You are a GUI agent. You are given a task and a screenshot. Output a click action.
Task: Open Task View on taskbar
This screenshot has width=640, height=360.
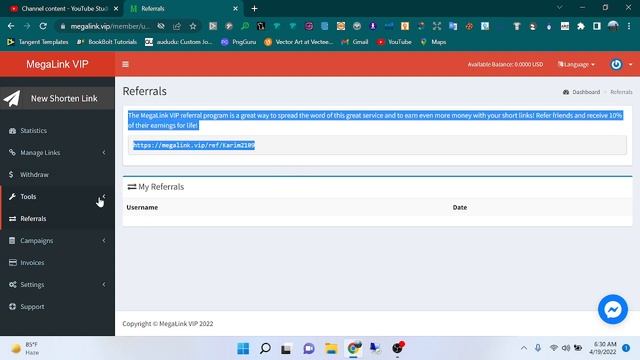click(x=286, y=348)
